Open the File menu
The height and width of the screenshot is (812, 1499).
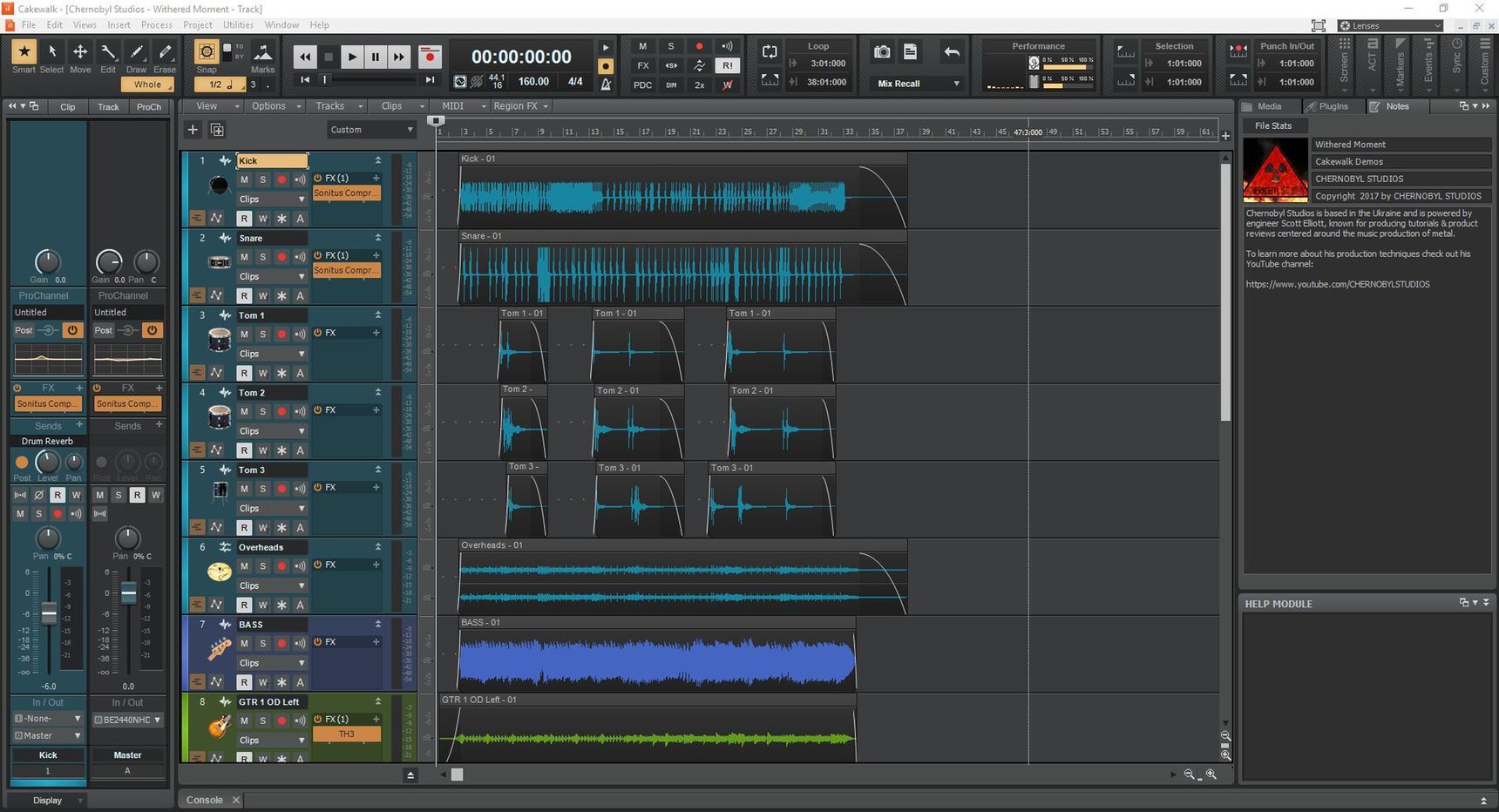pyautogui.click(x=28, y=24)
